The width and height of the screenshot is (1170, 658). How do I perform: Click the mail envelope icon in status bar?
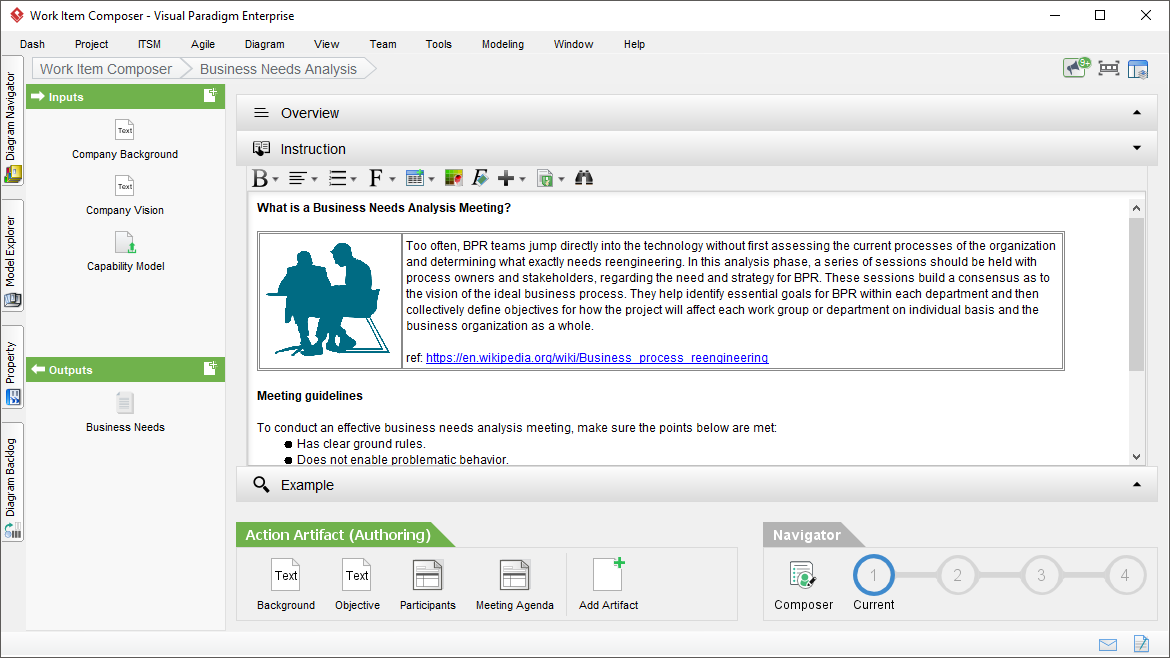pyautogui.click(x=1108, y=644)
